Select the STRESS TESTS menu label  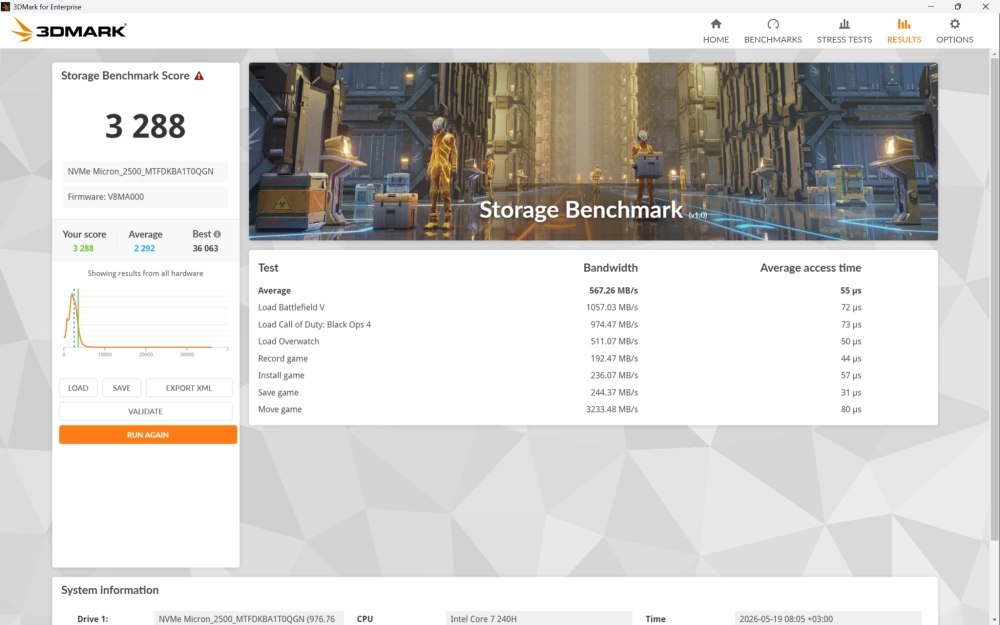(844, 40)
